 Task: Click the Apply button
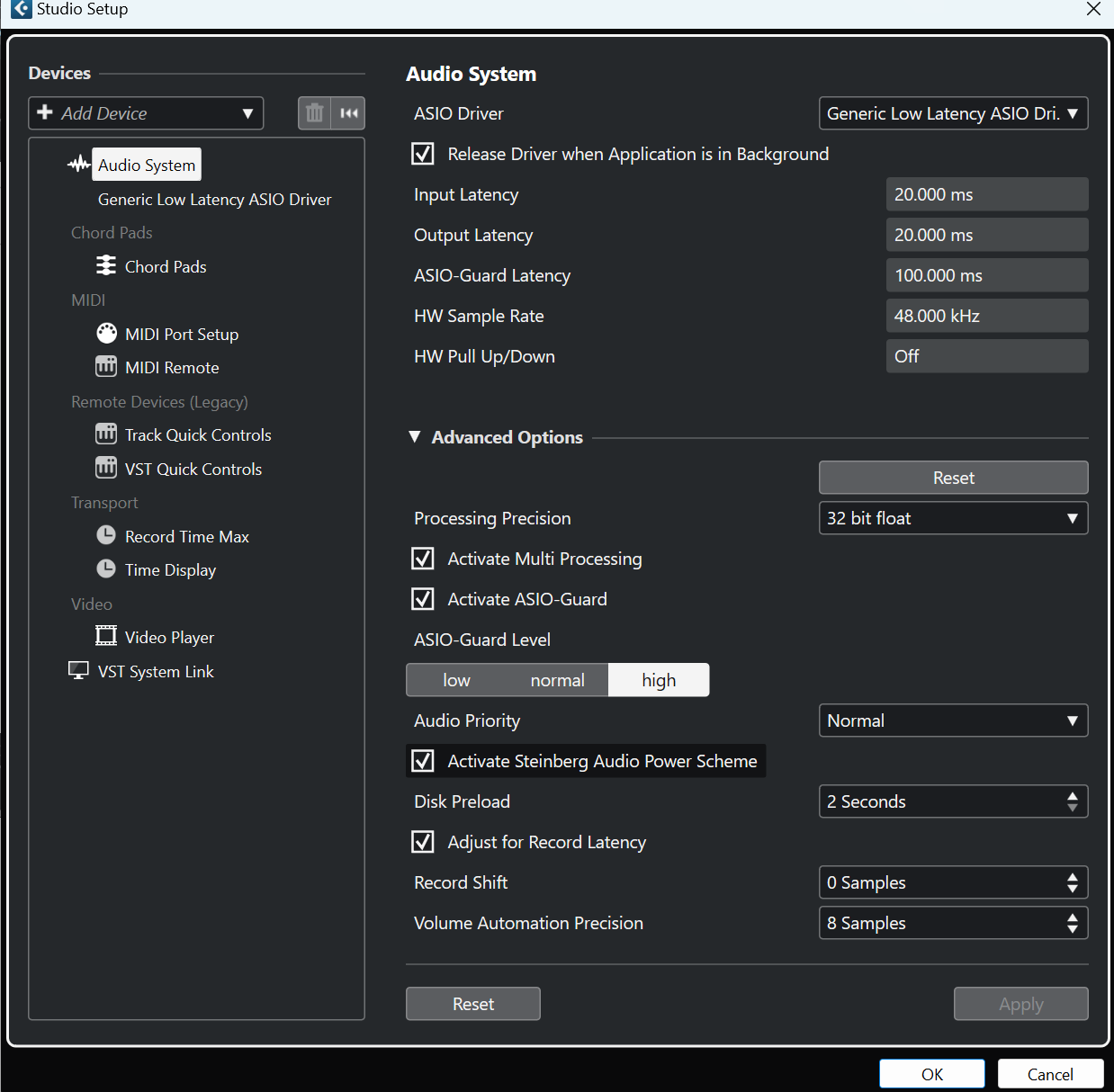coord(1020,1004)
